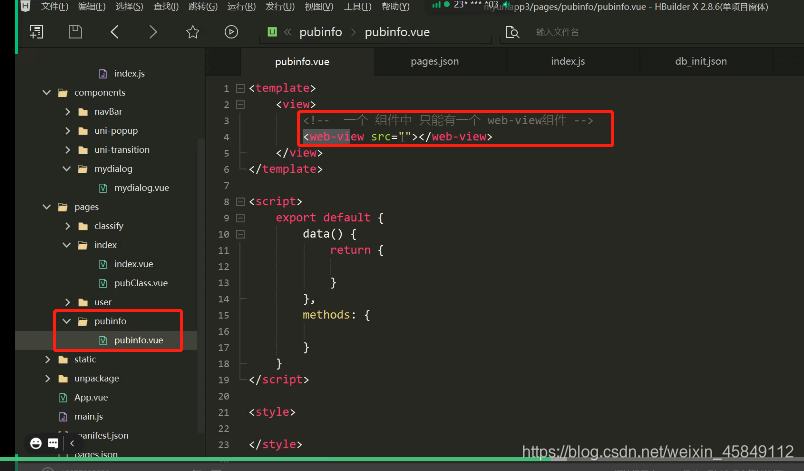Fold the export default block at line 9

(x=240, y=218)
